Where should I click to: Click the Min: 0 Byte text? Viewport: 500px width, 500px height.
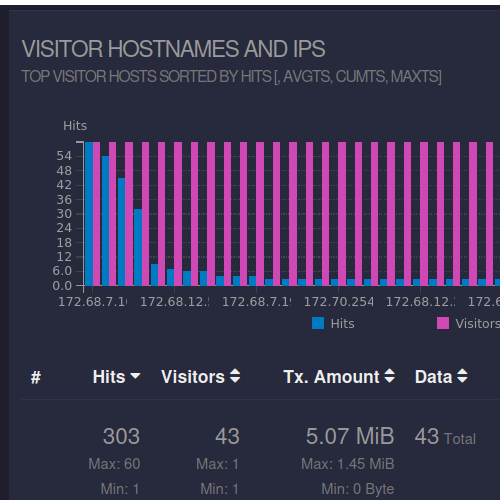[x=358, y=489]
